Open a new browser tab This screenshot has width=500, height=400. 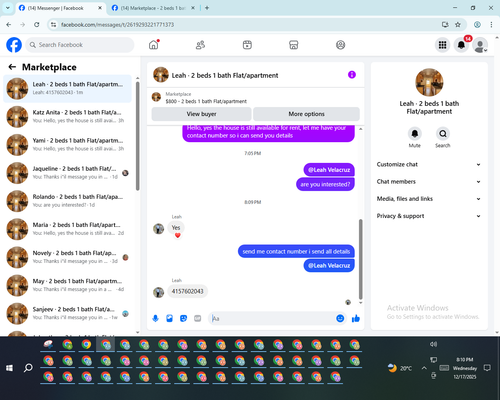pyautogui.click(x=207, y=8)
